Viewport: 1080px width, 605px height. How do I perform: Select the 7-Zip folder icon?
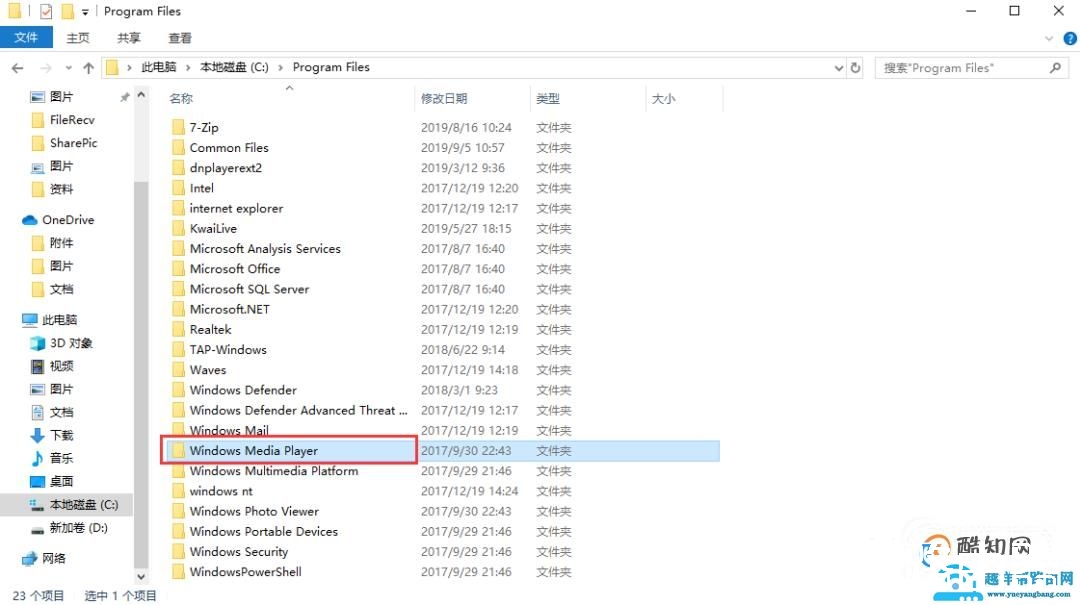tap(178, 127)
